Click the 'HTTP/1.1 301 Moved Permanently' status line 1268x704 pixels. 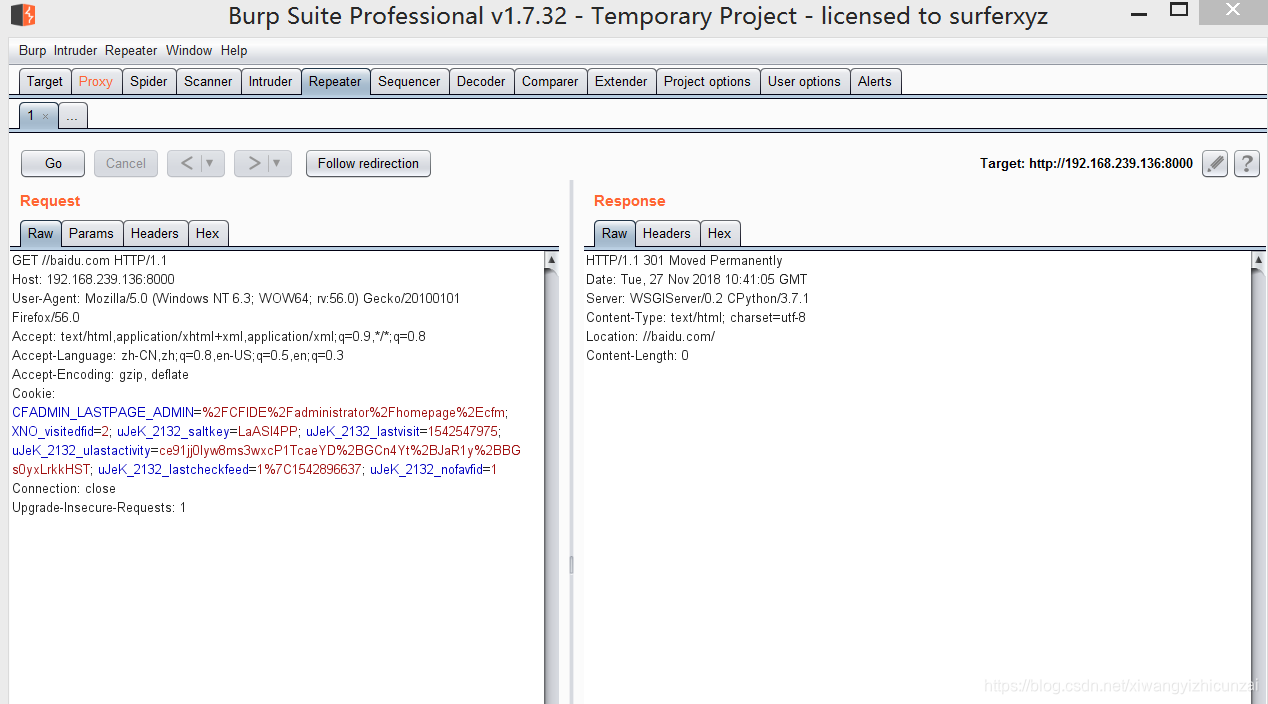(684, 260)
